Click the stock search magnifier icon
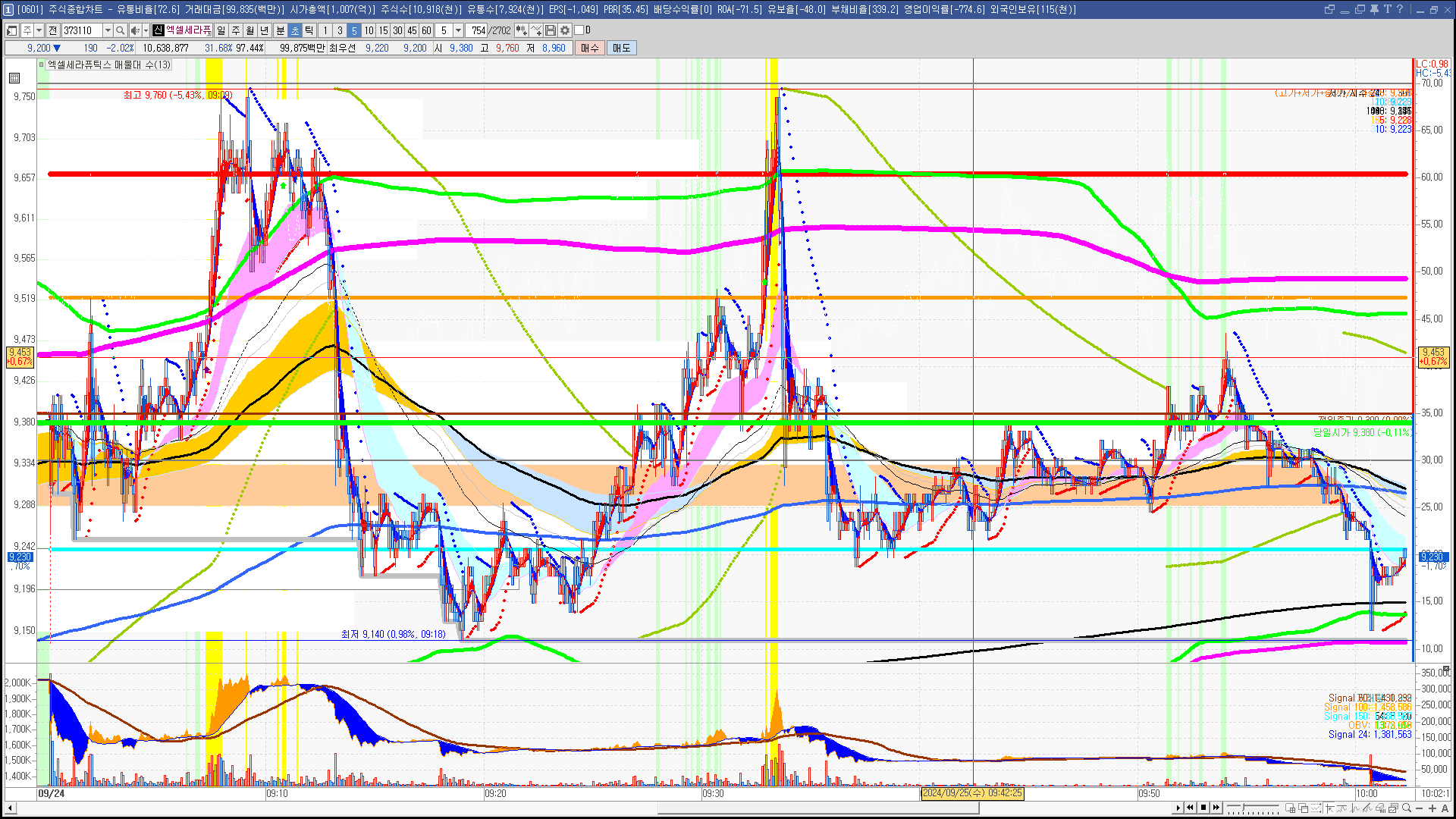The width and height of the screenshot is (1456, 819). (121, 30)
